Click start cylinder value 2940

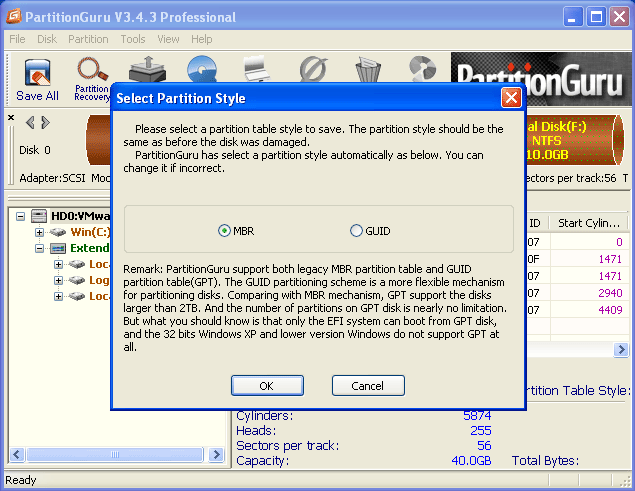[610, 293]
